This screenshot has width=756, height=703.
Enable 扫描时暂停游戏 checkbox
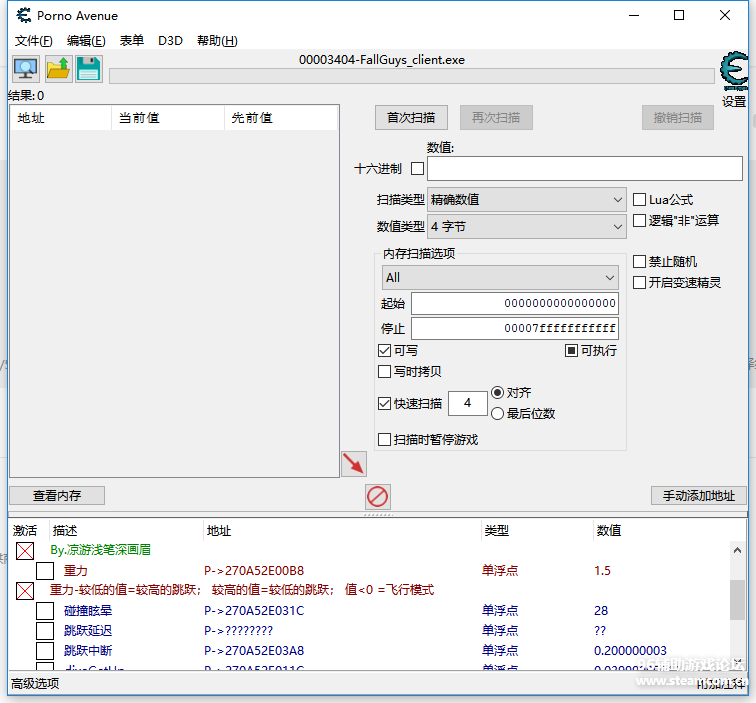point(385,439)
